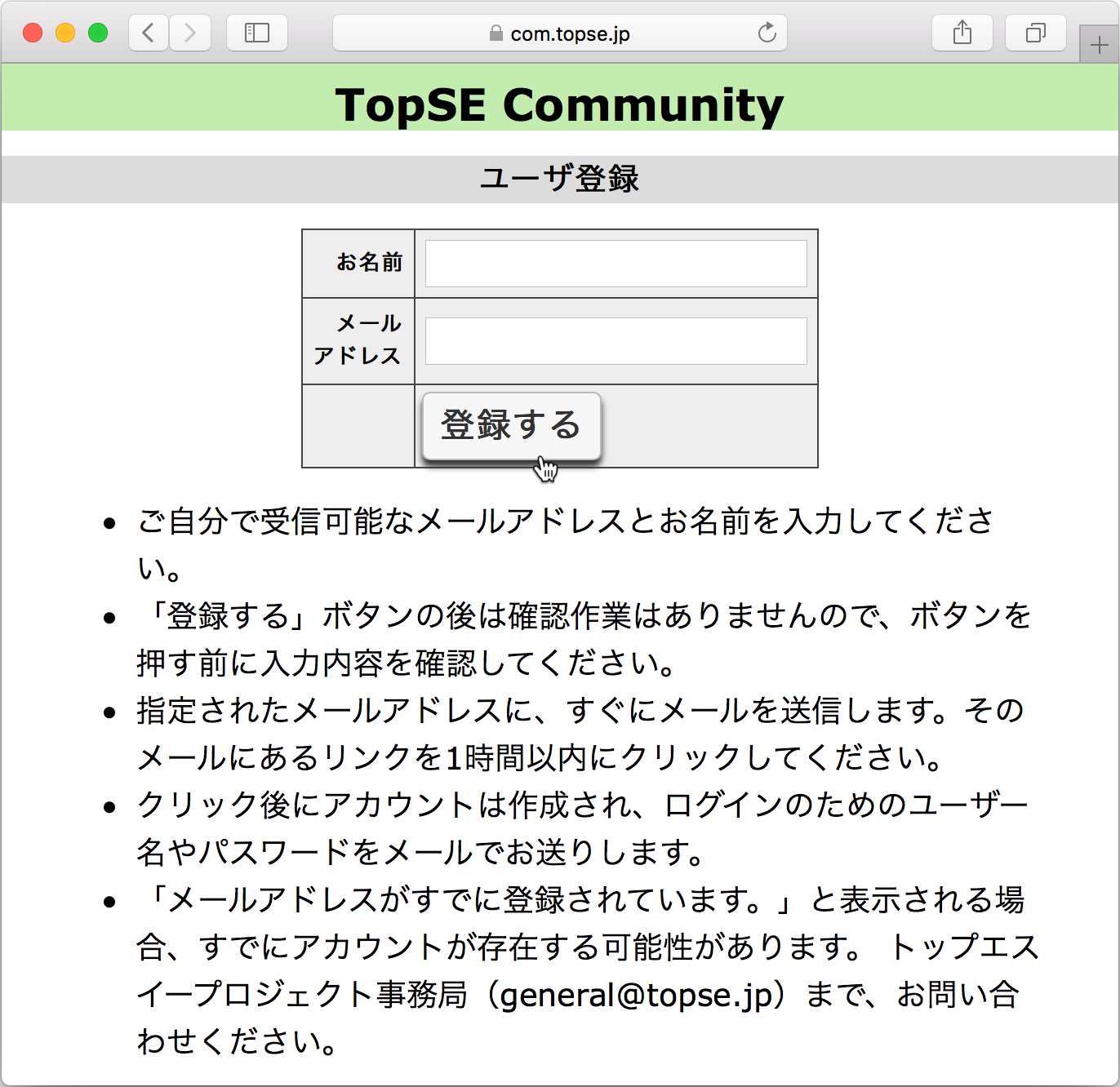1120x1087 pixels.
Task: Click the lock icon in address bar
Action: 496,33
